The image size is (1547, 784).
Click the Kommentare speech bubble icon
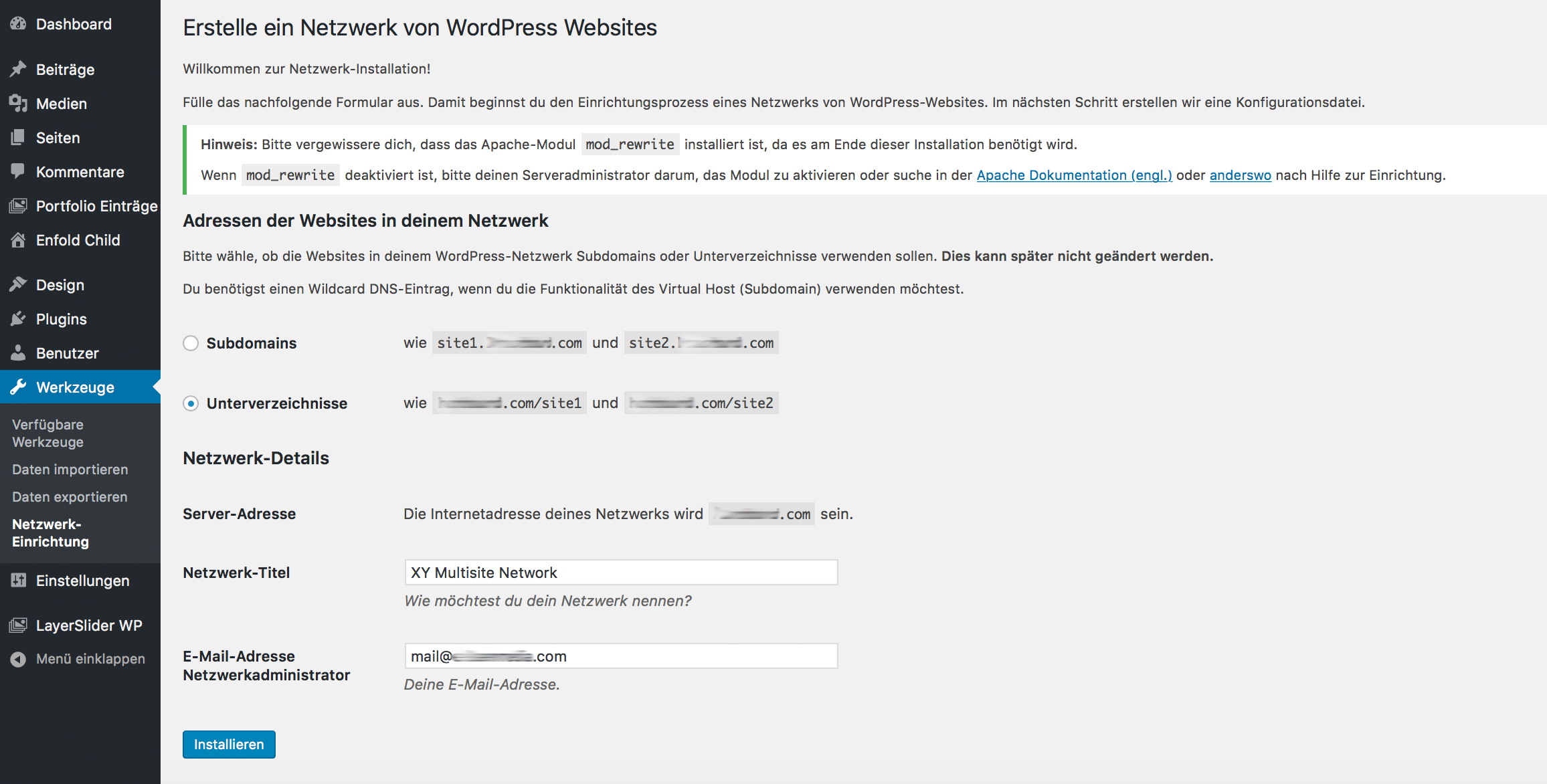click(x=18, y=171)
